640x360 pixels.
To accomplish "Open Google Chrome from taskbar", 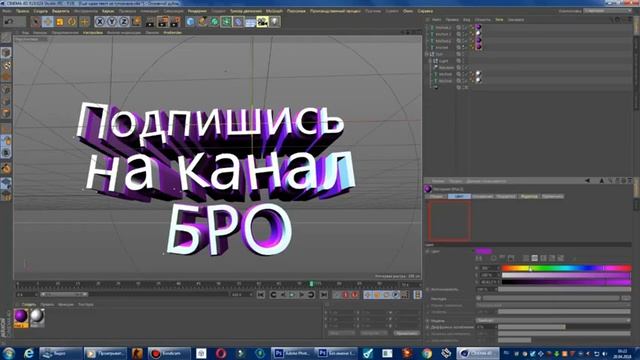I will click(427, 353).
